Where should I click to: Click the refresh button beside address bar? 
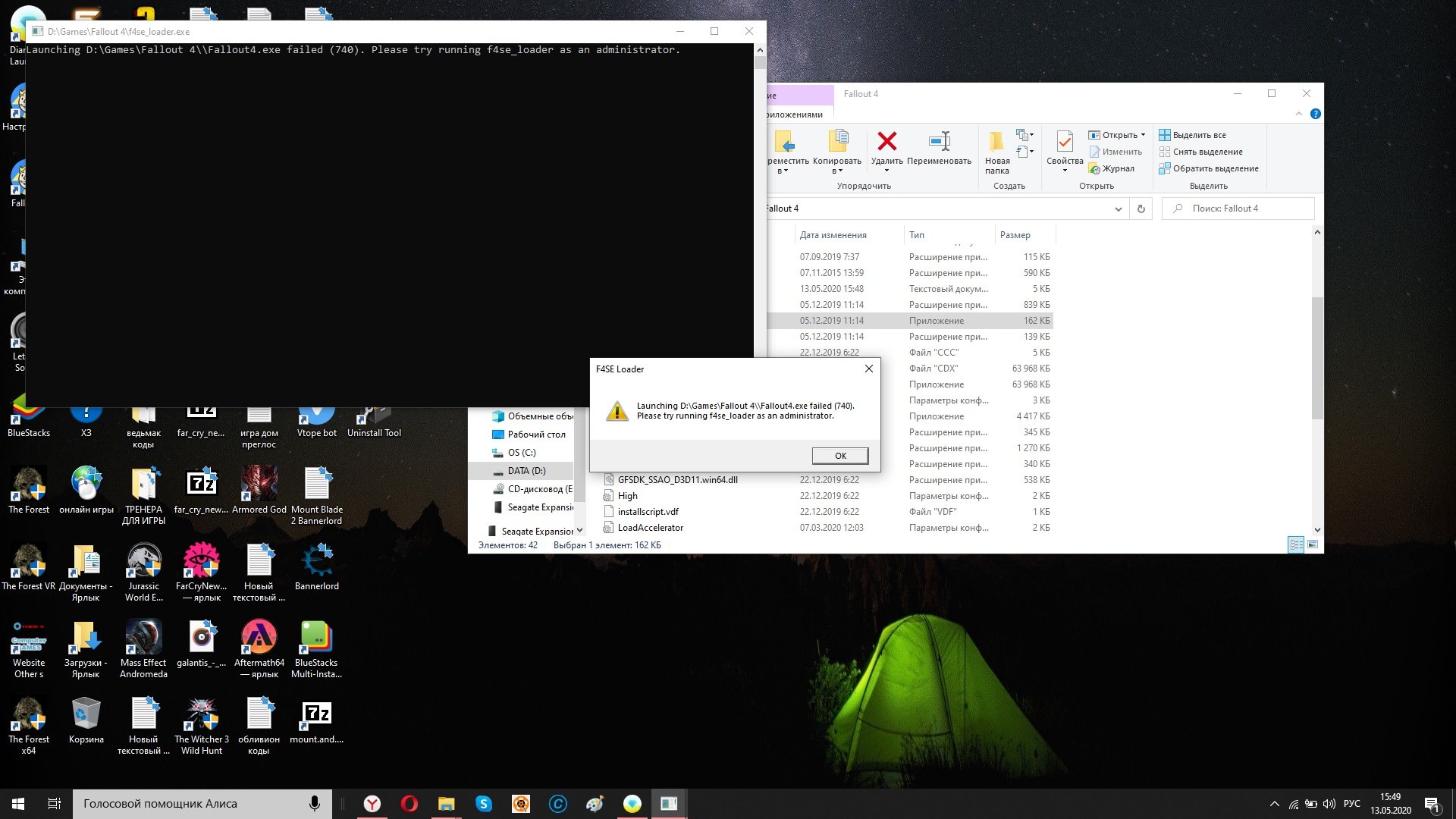point(1141,209)
